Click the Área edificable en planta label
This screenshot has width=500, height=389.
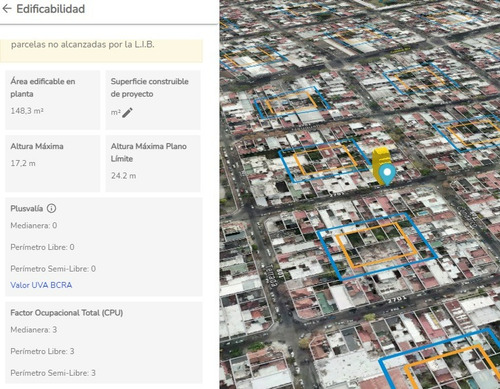click(43, 87)
